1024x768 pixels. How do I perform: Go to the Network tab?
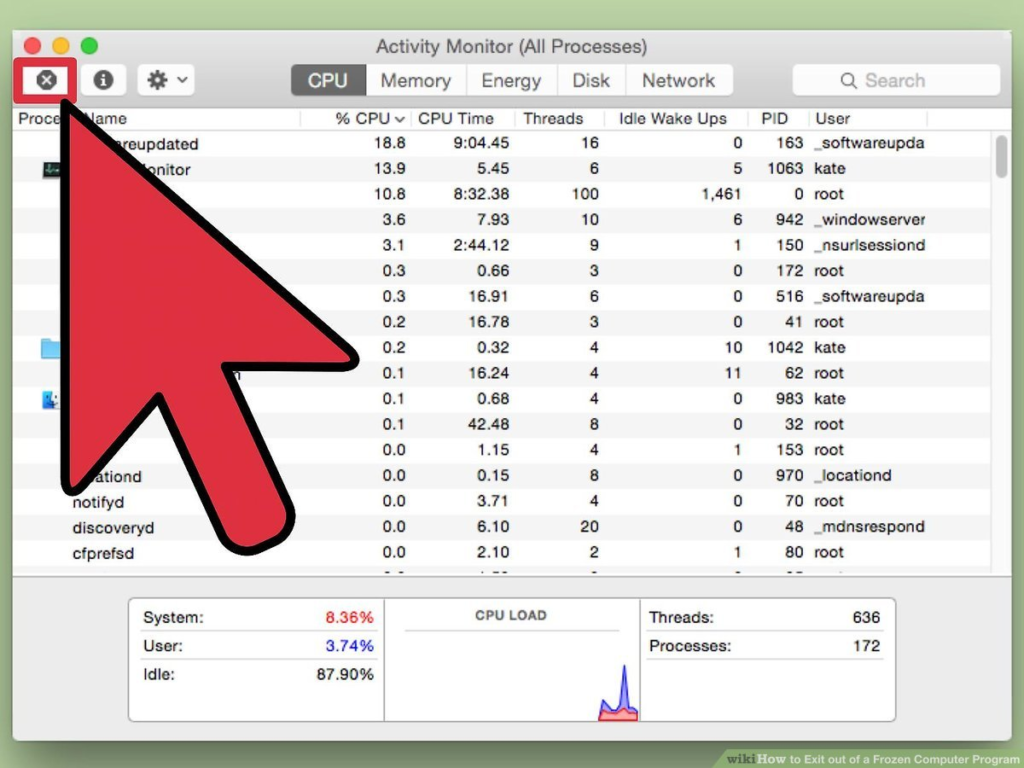pos(678,80)
